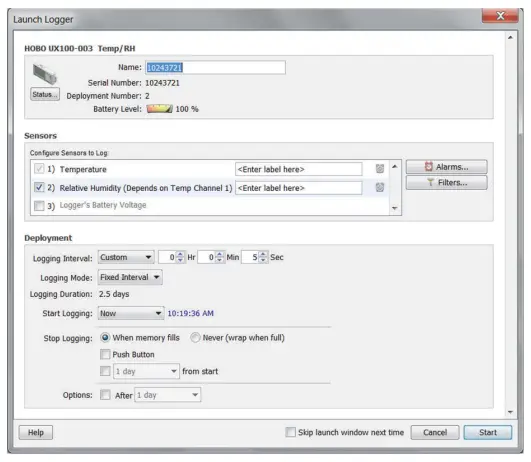Viewport: 531px width, 462px height.
Task: Enable the Options After checkbox
Action: pos(105,395)
